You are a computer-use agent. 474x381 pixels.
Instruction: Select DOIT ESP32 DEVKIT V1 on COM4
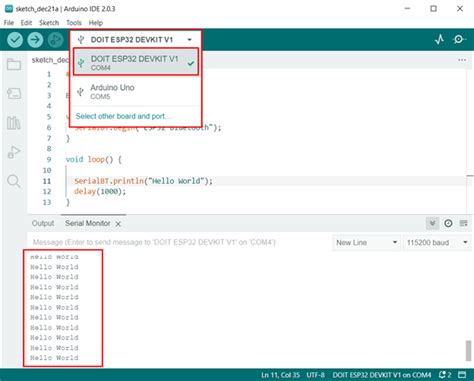pos(136,62)
